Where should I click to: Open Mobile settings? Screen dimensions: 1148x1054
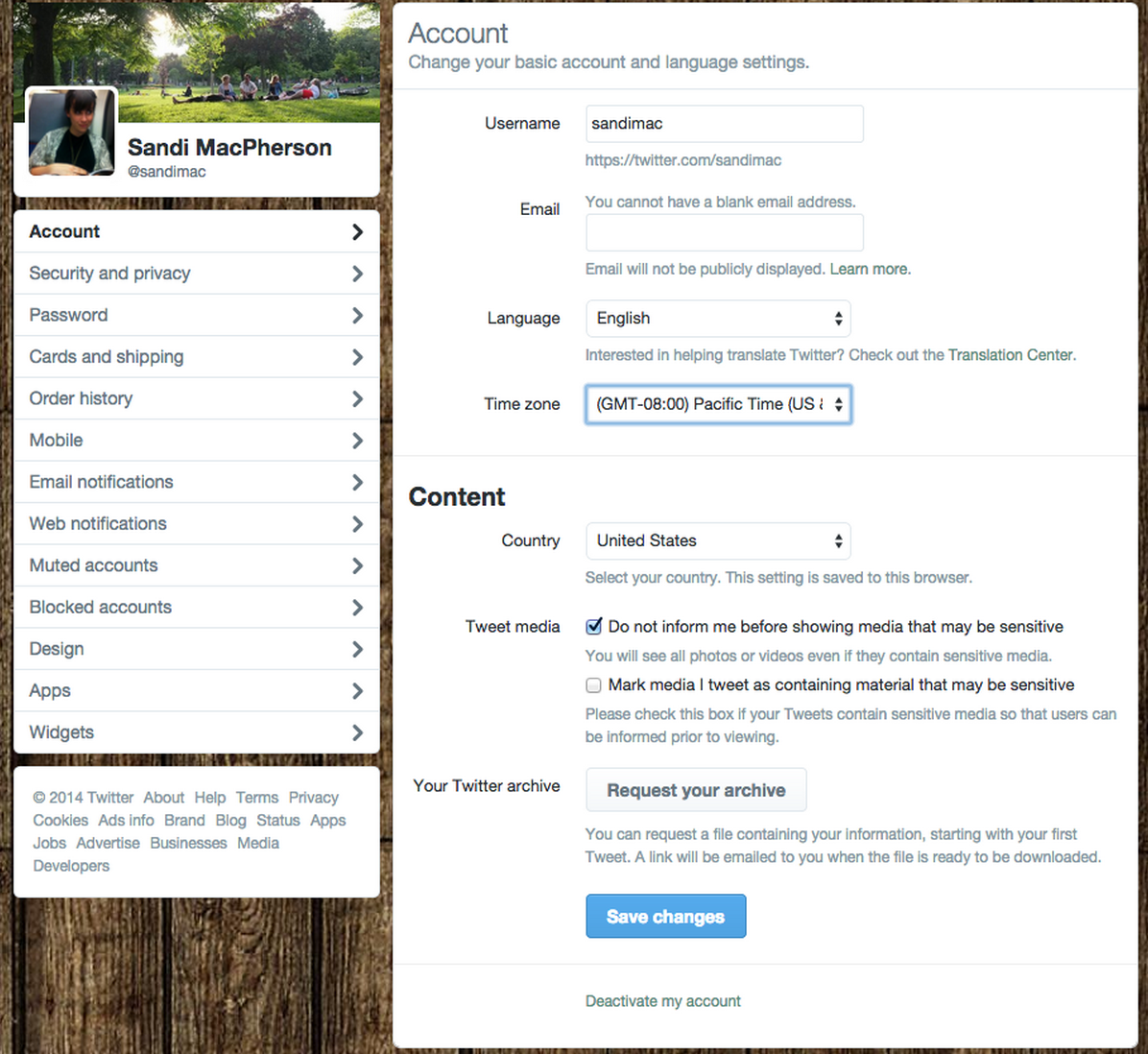[x=196, y=441]
